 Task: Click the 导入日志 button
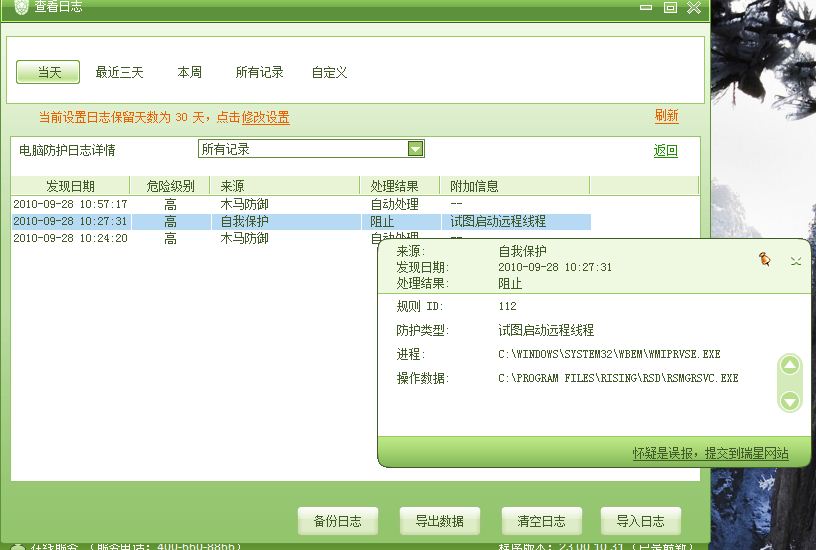641,521
